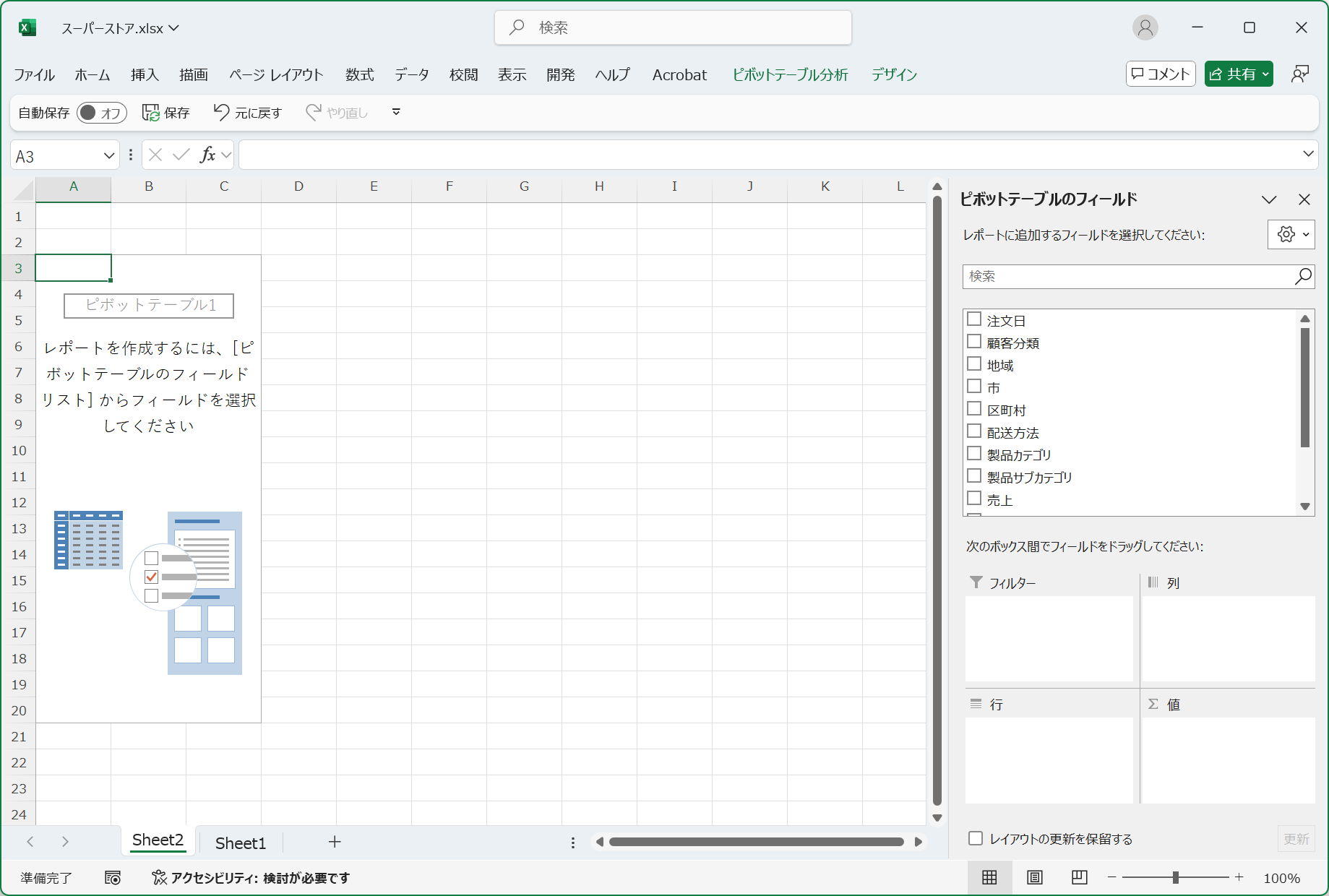Click the sheet tab bar splitter dots

(573, 843)
